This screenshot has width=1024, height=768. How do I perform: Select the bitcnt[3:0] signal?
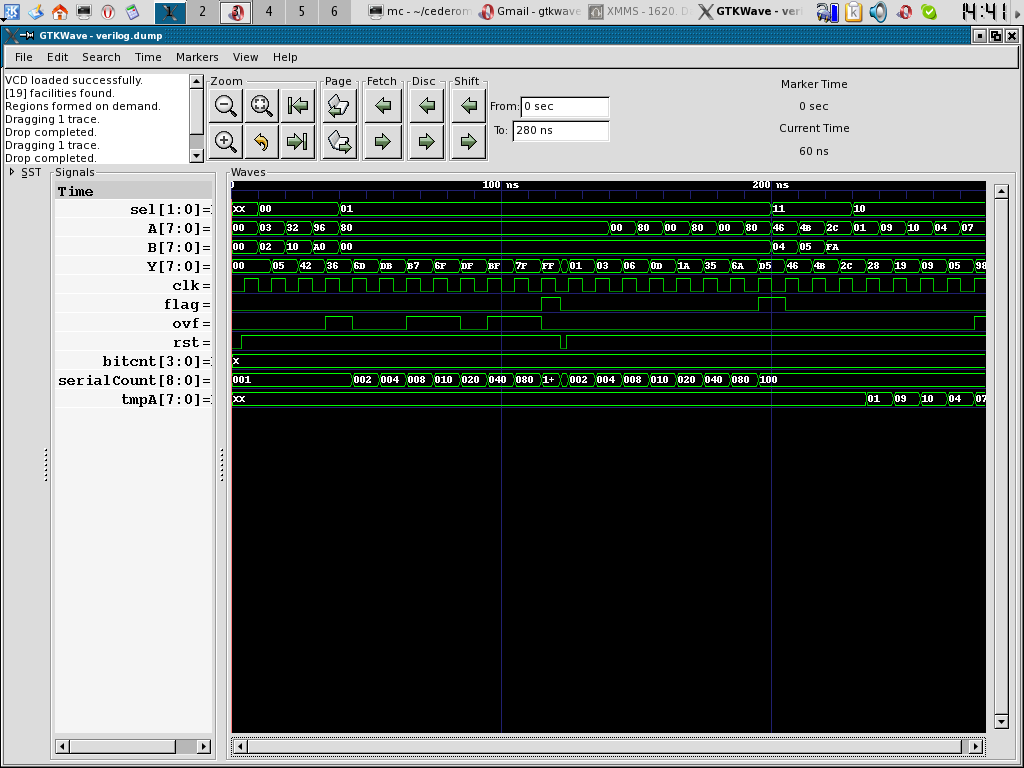[156, 361]
